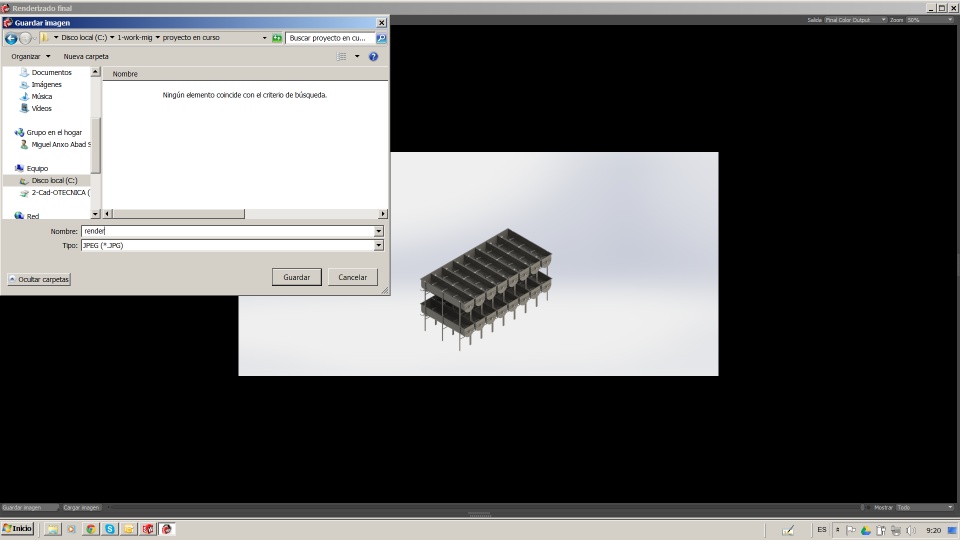Show hidden tray icons arrow
Screen dimensions: 960x540
[x=837, y=530]
